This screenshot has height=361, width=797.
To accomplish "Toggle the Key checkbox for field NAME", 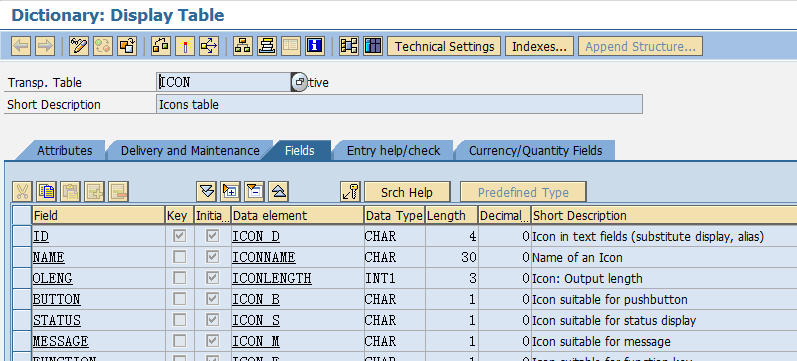I will click(179, 257).
